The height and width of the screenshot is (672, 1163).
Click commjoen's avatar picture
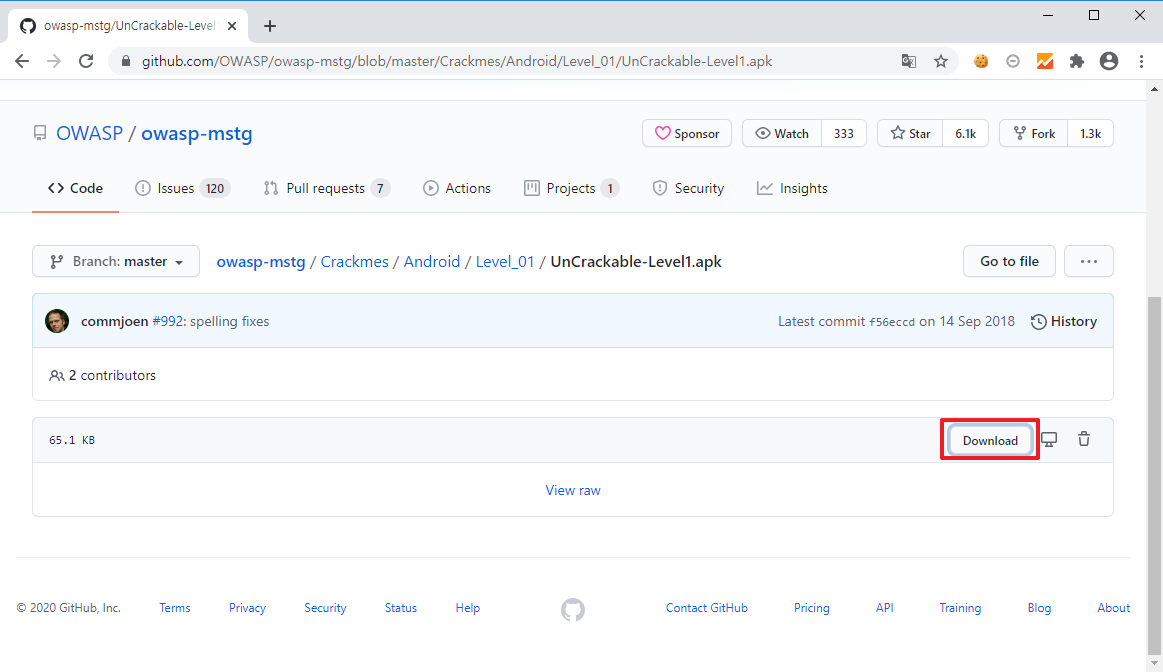pyautogui.click(x=57, y=321)
